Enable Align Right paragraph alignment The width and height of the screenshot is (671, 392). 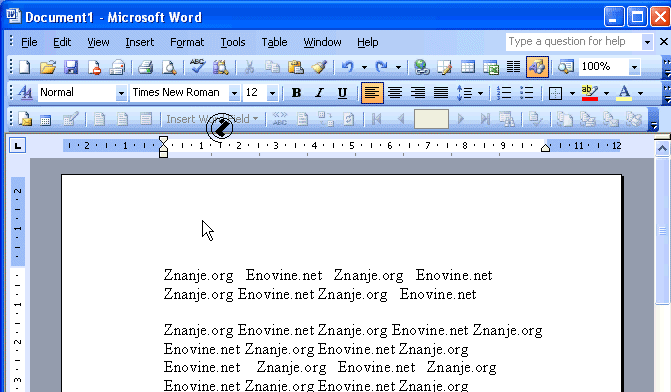[x=418, y=92]
